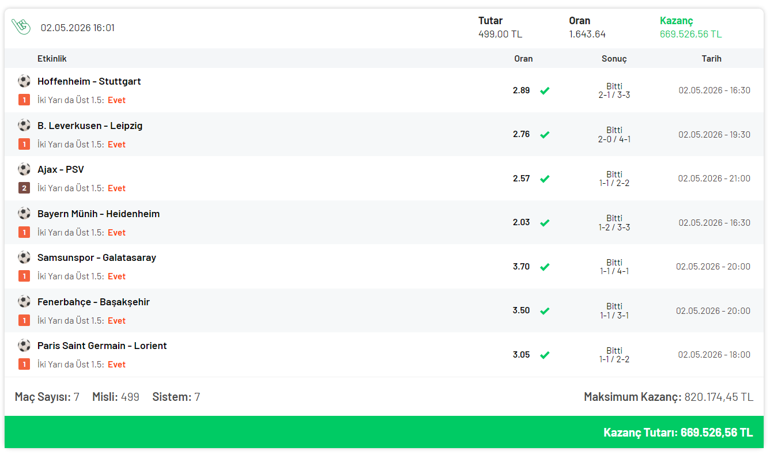
Task: Click soccer ball icon for B. Leverkusen - Leipzig
Action: point(24,125)
